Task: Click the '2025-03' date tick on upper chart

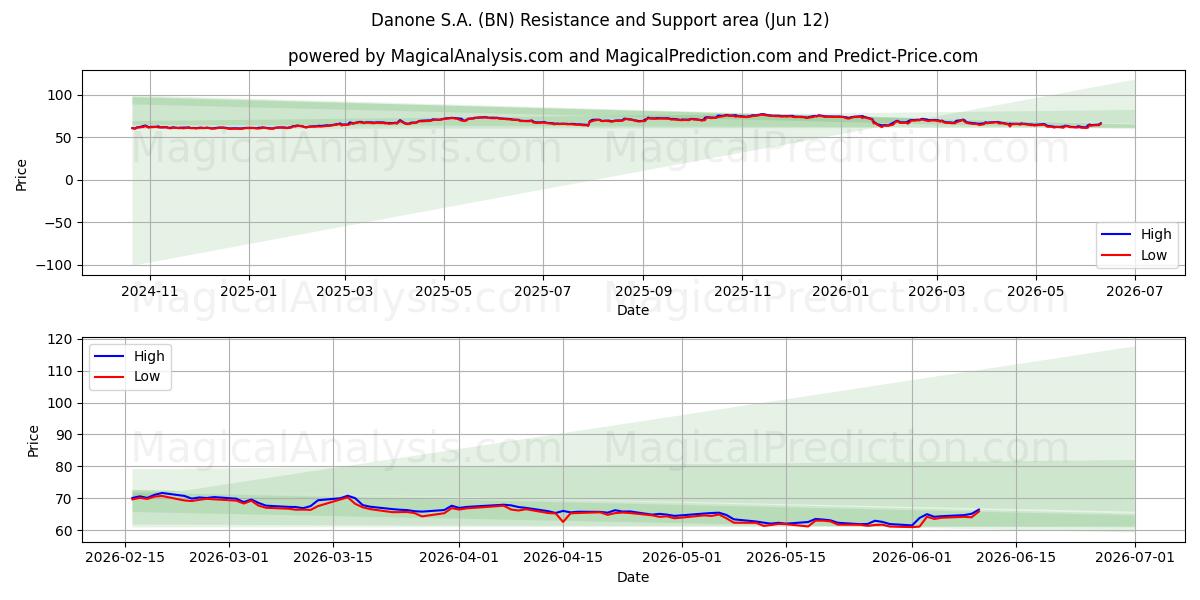Action: click(x=345, y=290)
